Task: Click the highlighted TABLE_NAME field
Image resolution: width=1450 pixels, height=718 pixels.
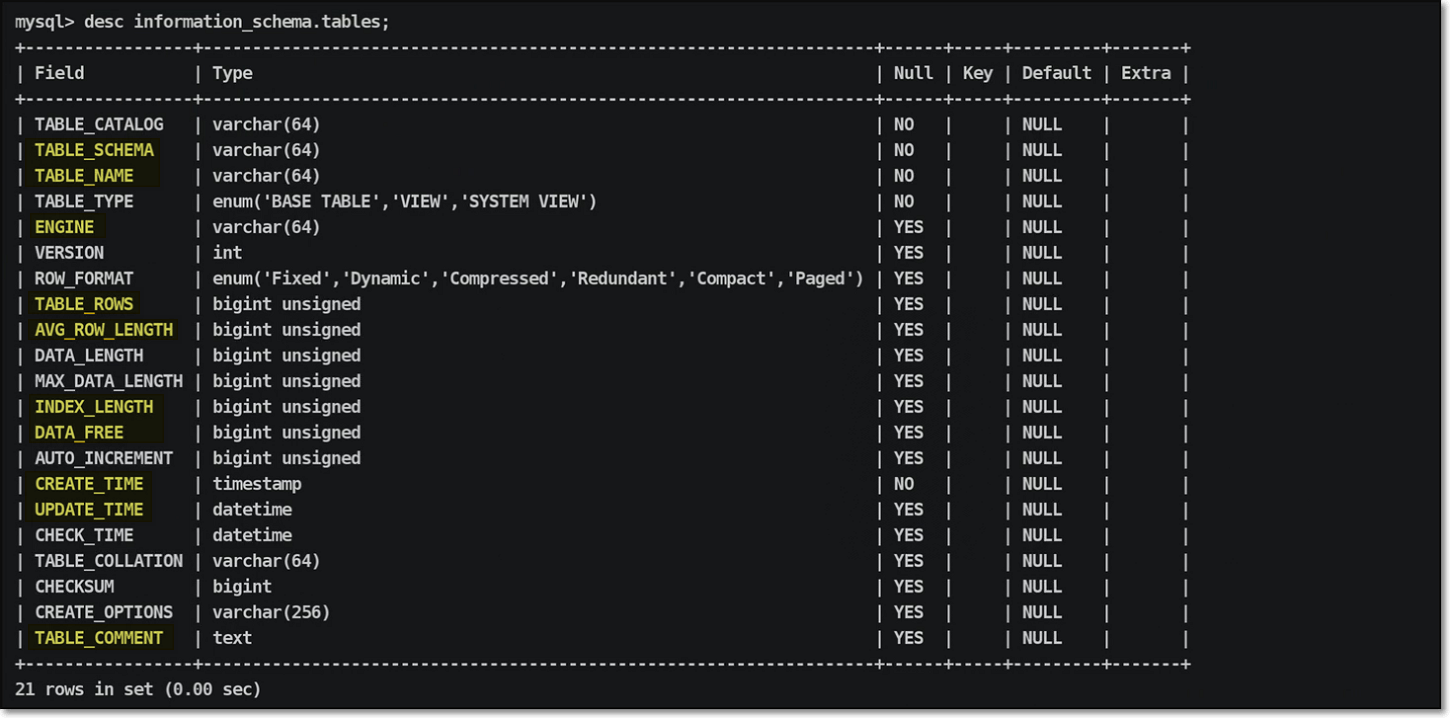Action: [84, 176]
